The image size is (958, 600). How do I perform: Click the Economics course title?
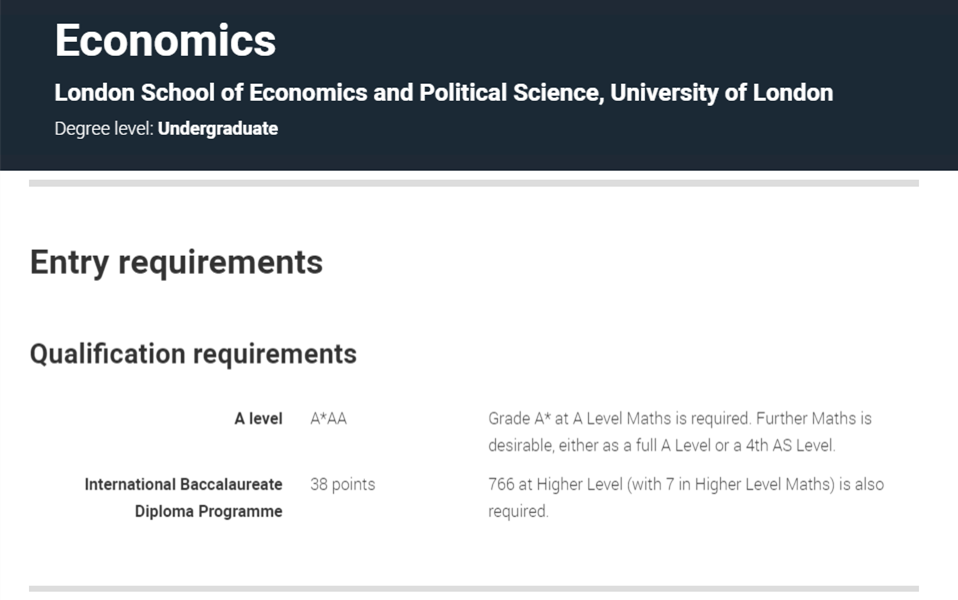(165, 40)
